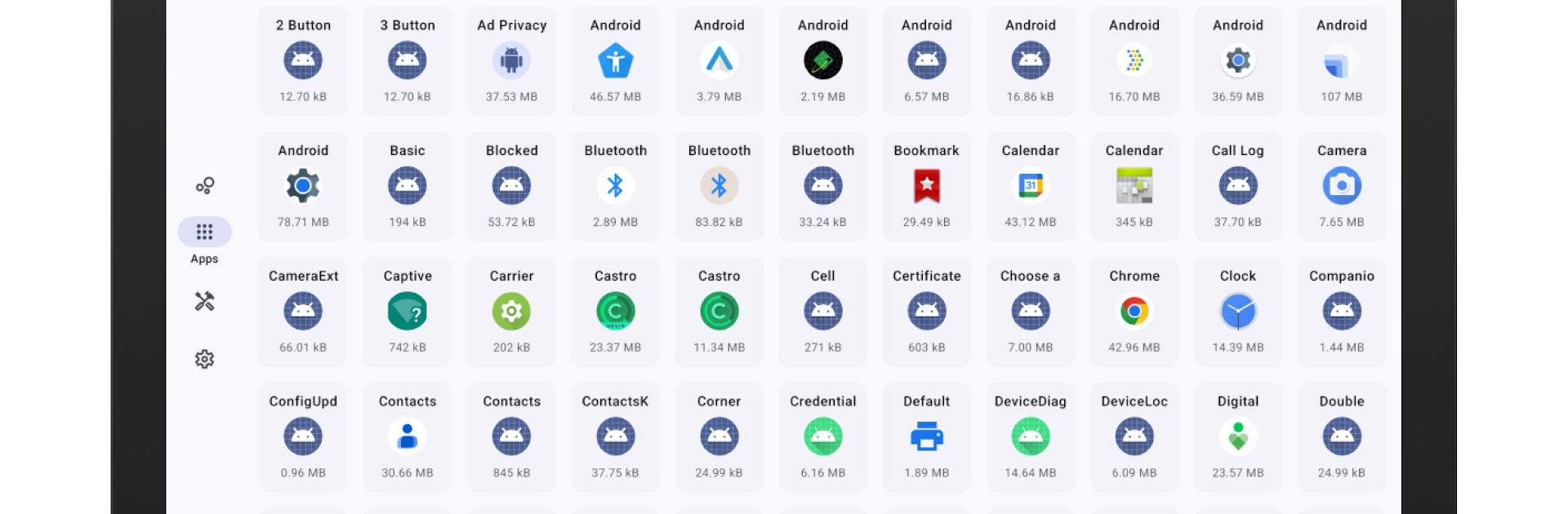
Task: Click the 'Companio' app label
Action: pos(1342,276)
